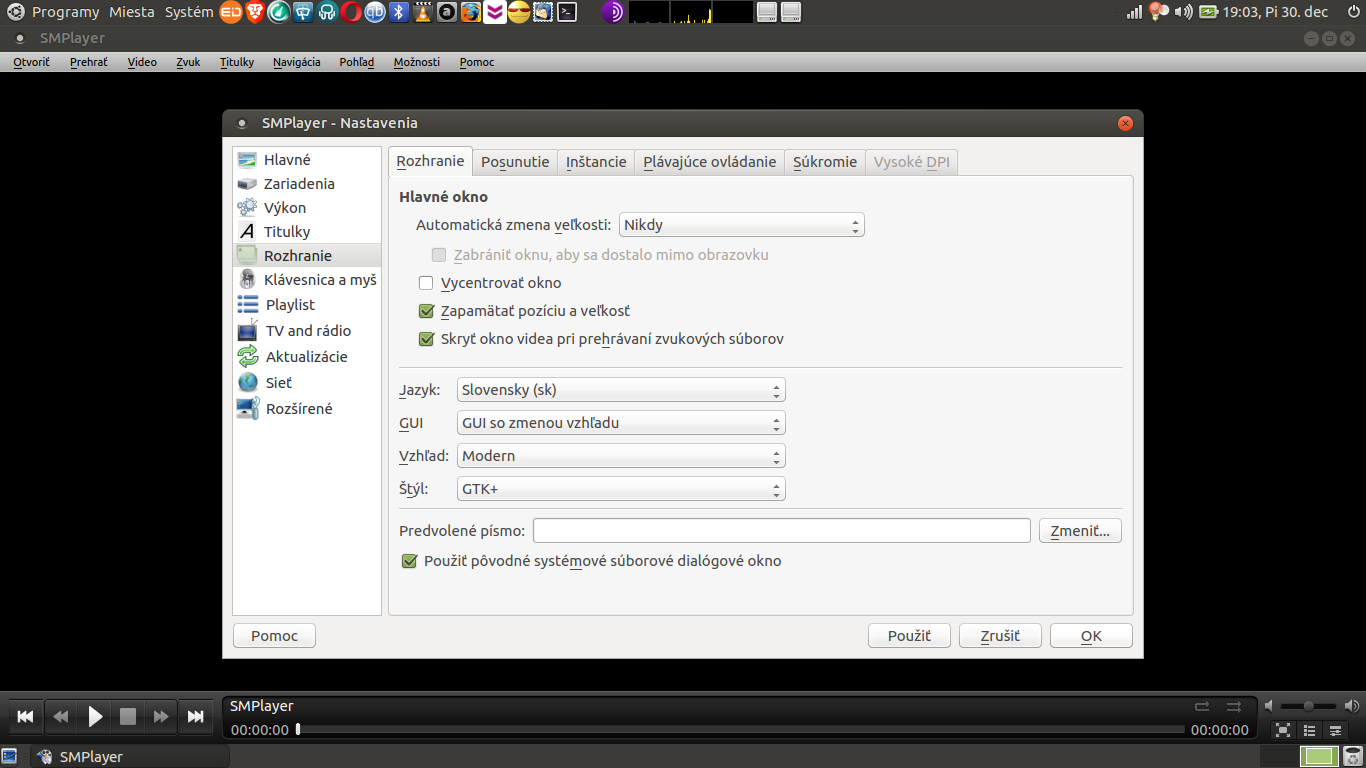1366x768 pixels.
Task: Click the volume slider handle
Action: point(1308,706)
